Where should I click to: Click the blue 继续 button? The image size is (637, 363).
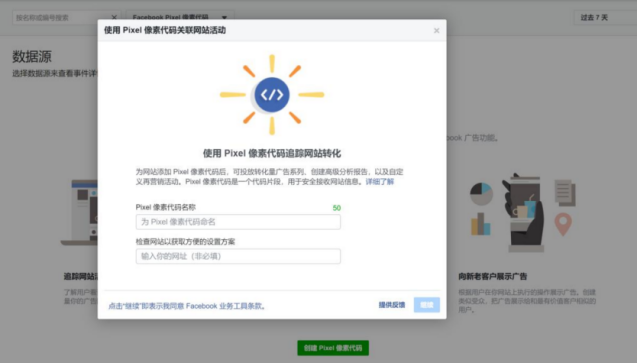[x=427, y=305]
